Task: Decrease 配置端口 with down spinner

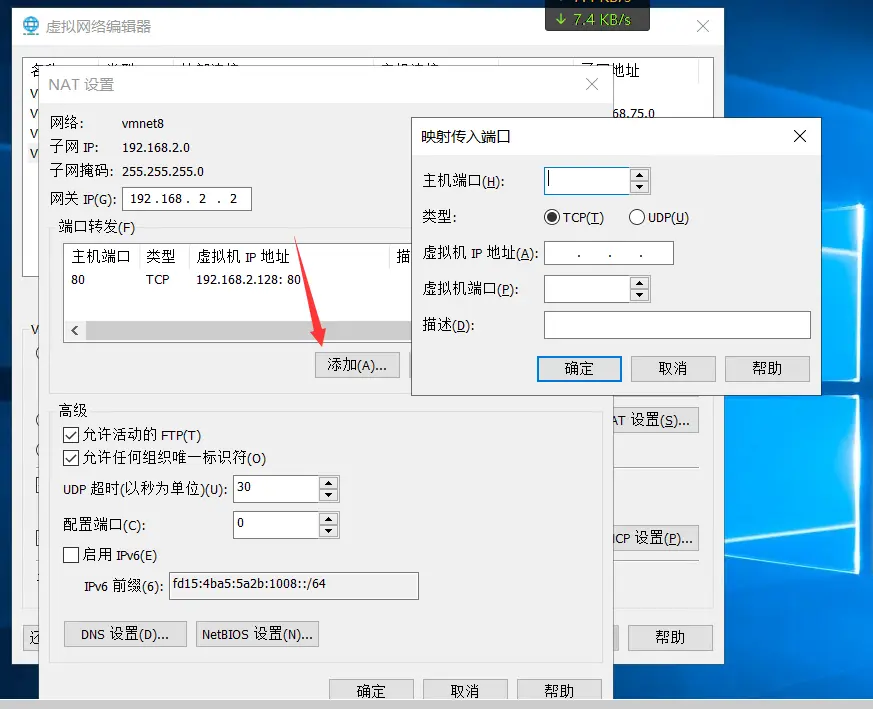Action: [328, 531]
